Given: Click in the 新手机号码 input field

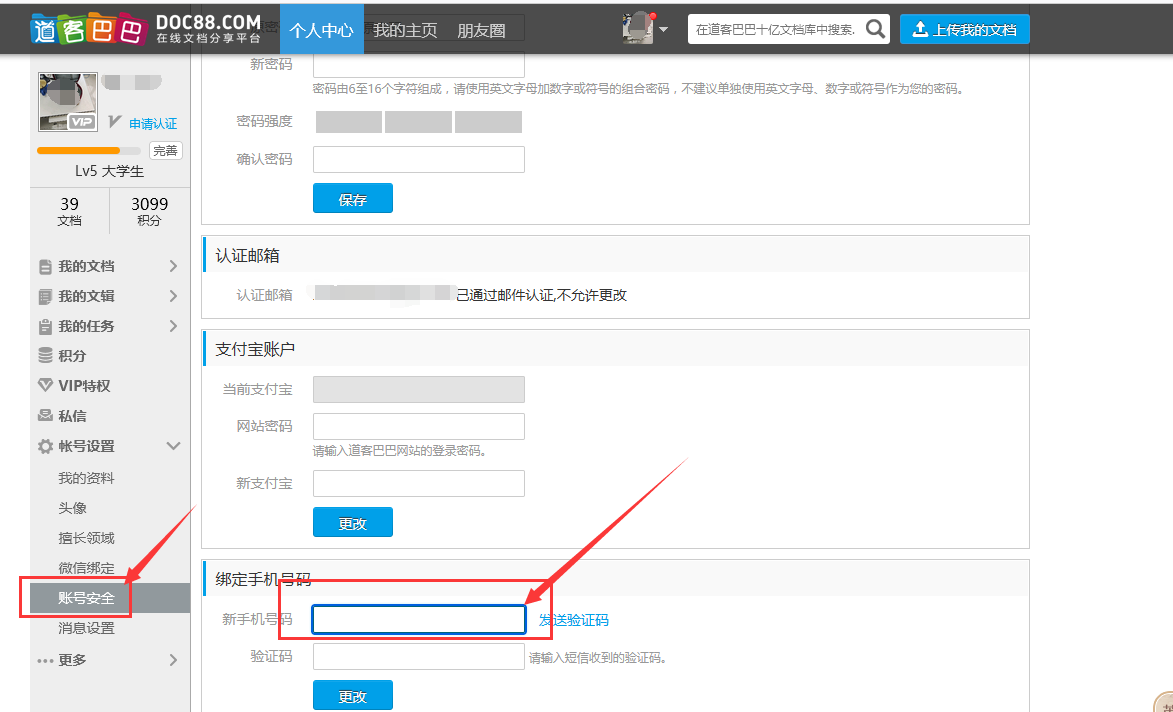Looking at the screenshot, I should coord(418,620).
